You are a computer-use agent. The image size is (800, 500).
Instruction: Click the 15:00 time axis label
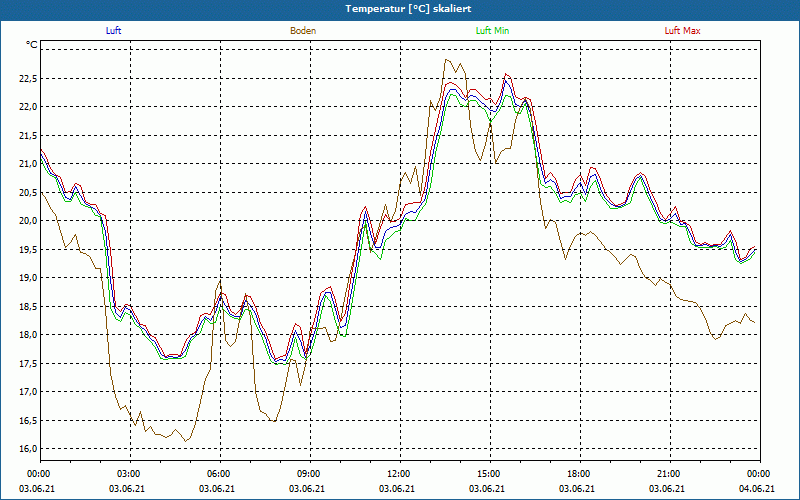[488, 473]
